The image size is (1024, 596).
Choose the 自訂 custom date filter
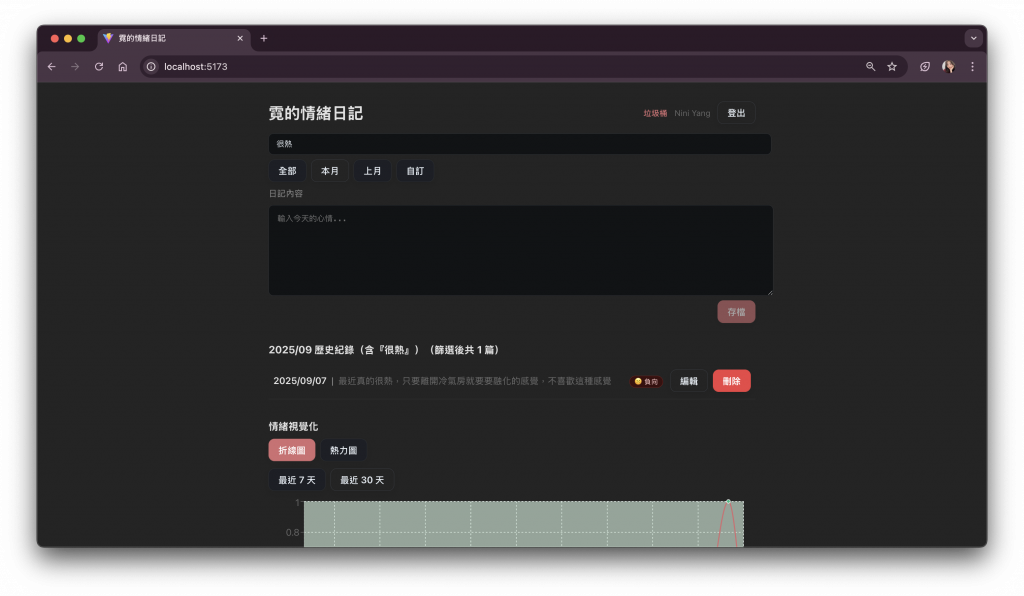click(415, 171)
